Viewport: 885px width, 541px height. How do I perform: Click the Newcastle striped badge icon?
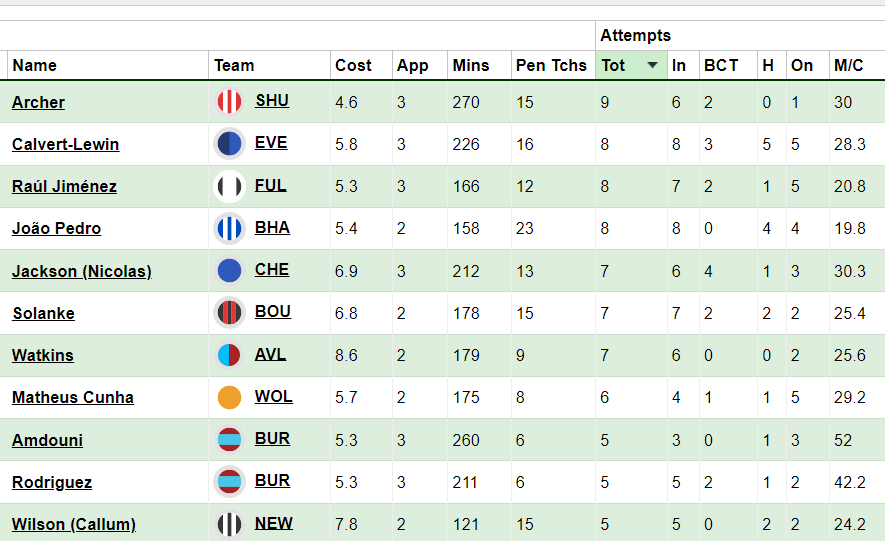tap(230, 524)
